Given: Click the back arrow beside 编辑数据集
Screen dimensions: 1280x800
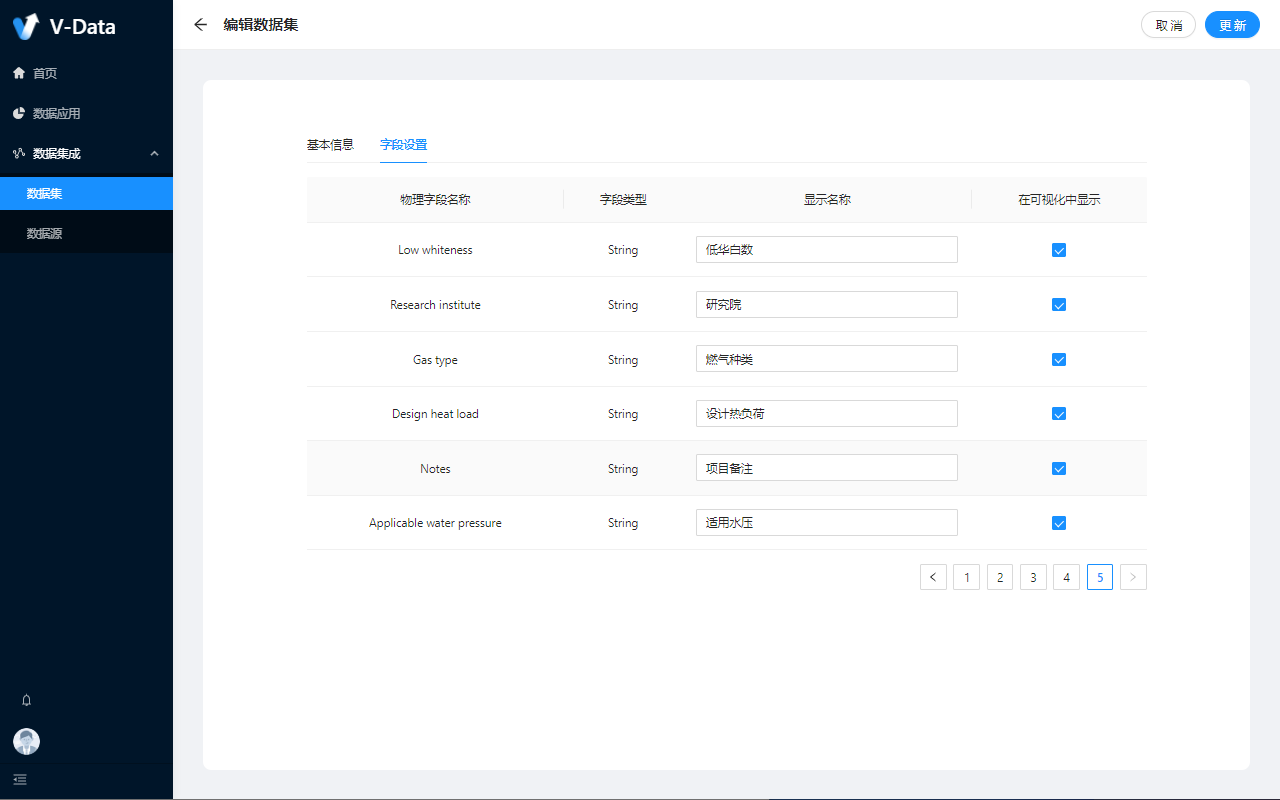Looking at the screenshot, I should point(201,25).
